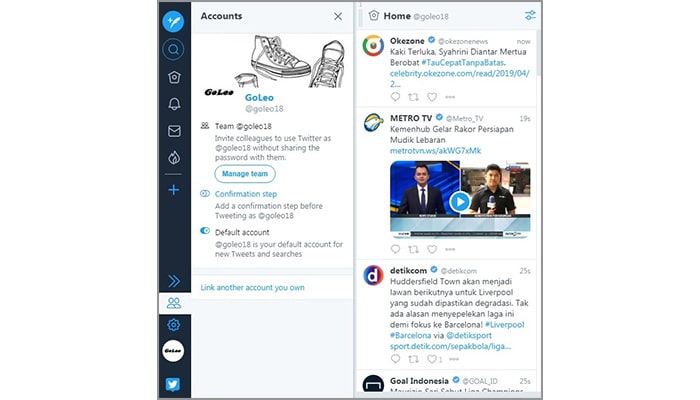The height and width of the screenshot is (400, 700).
Task: Click the GoLeo logo in the Accounts panel
Action: [x=219, y=92]
